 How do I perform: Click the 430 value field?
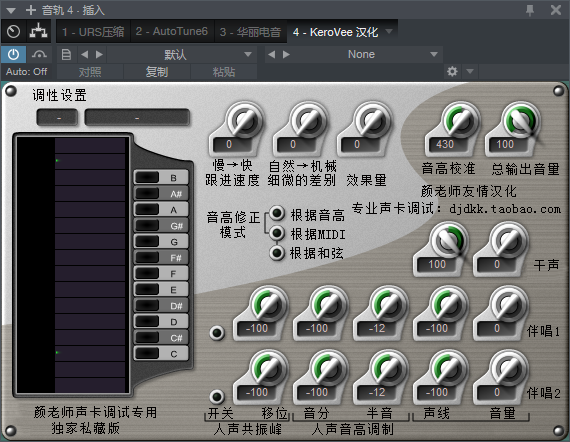pos(445,144)
